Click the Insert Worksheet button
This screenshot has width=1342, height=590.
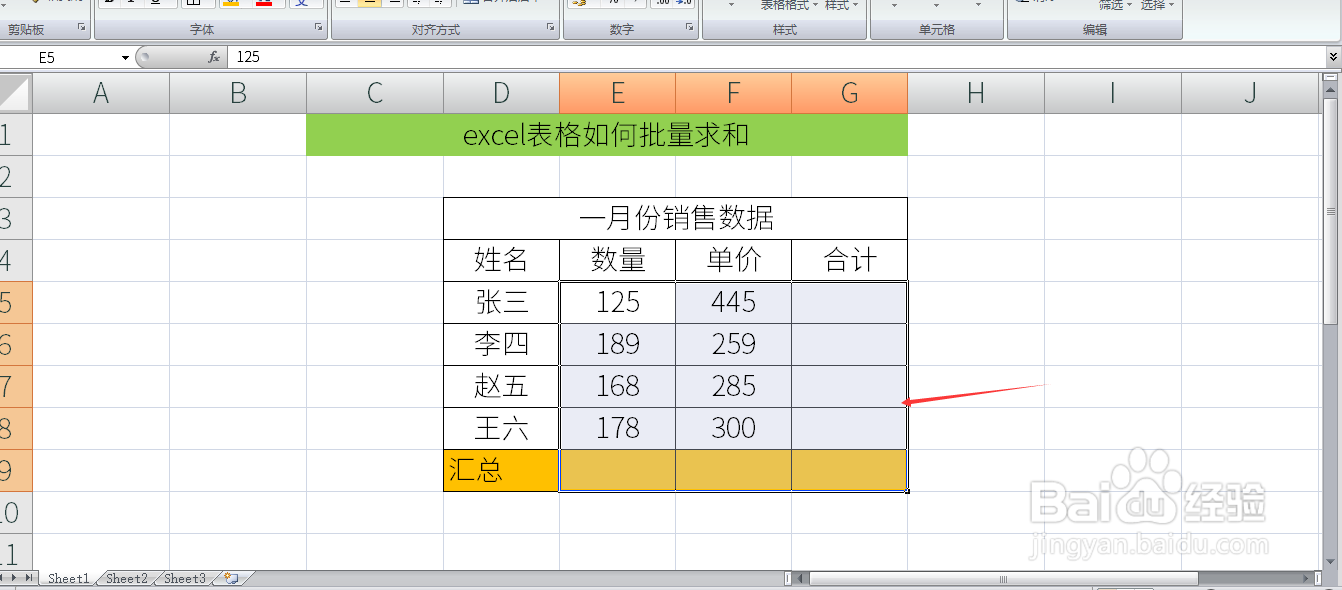tap(228, 578)
